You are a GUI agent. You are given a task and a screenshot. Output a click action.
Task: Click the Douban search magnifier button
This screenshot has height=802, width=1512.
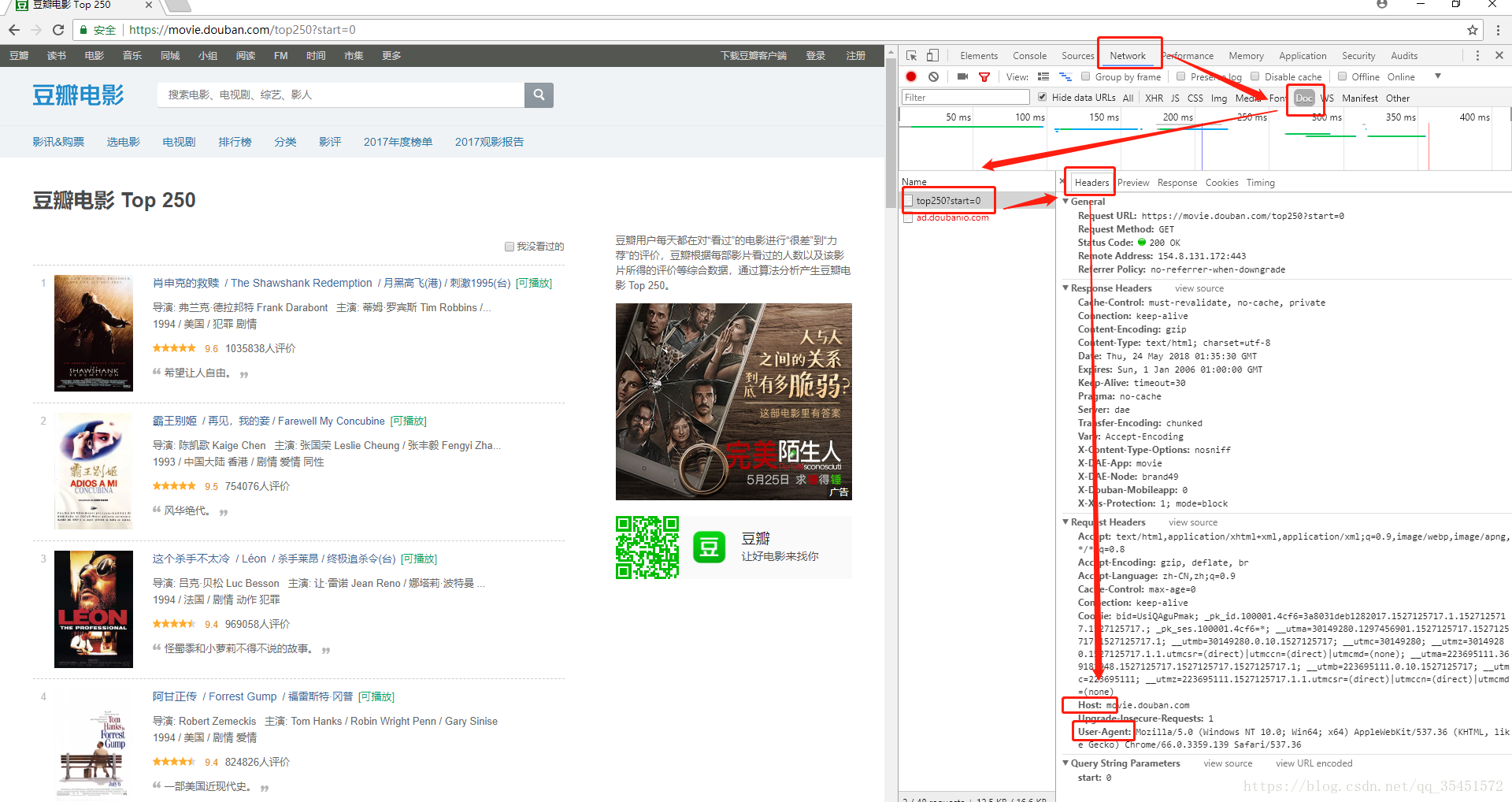(539, 95)
